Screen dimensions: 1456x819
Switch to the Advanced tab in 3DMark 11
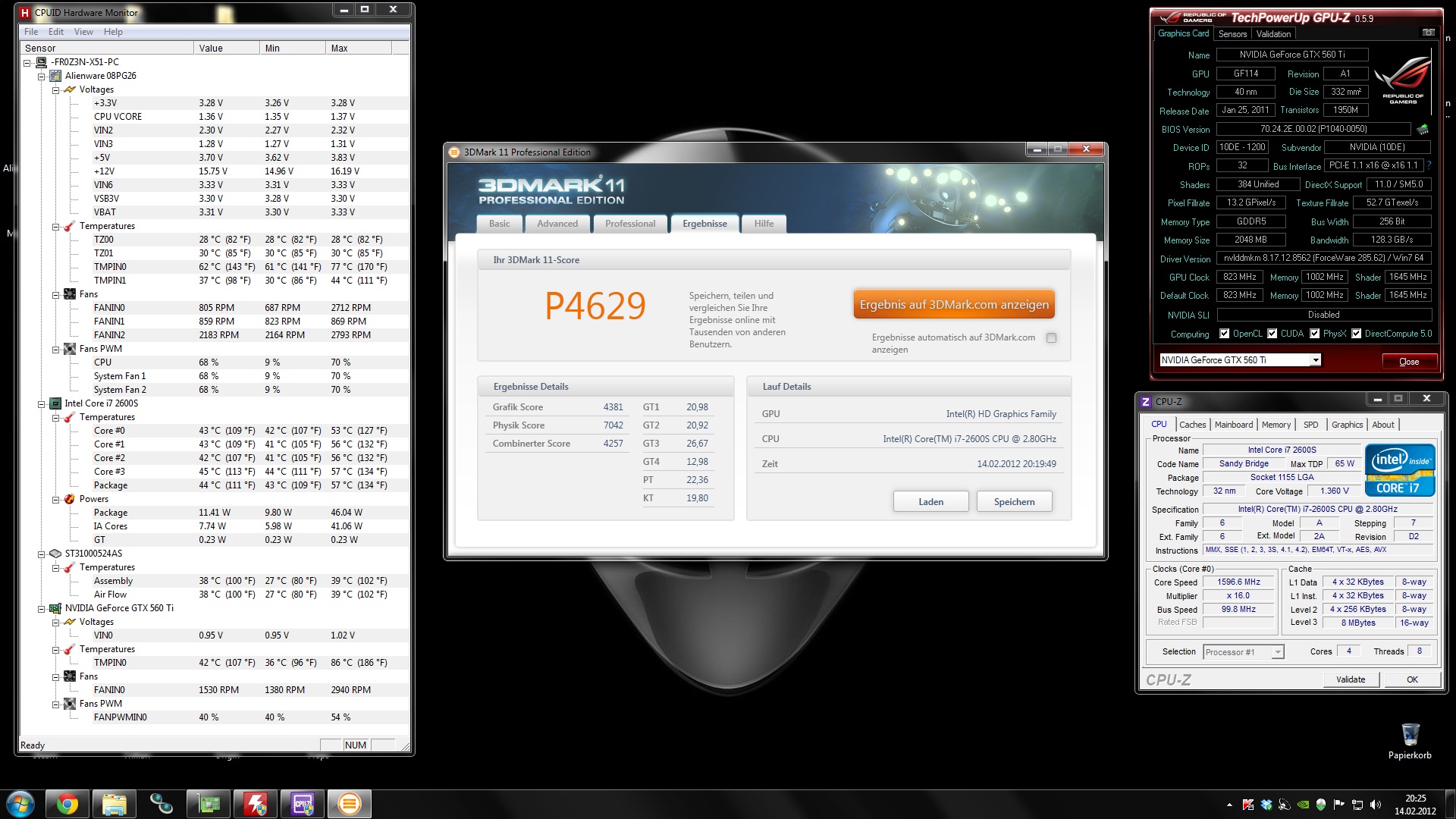(557, 224)
